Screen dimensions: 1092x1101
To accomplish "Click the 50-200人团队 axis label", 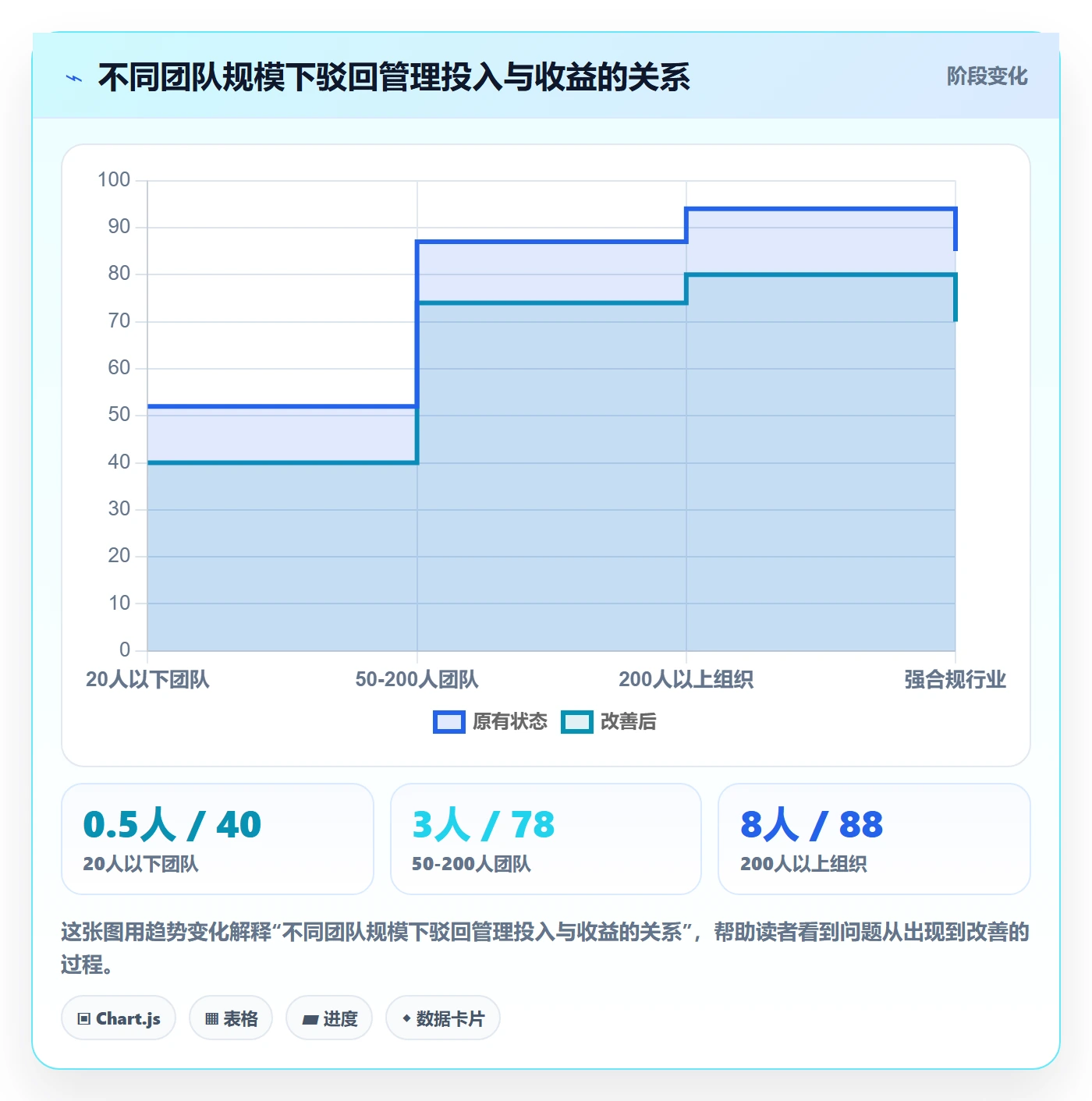I will (417, 680).
